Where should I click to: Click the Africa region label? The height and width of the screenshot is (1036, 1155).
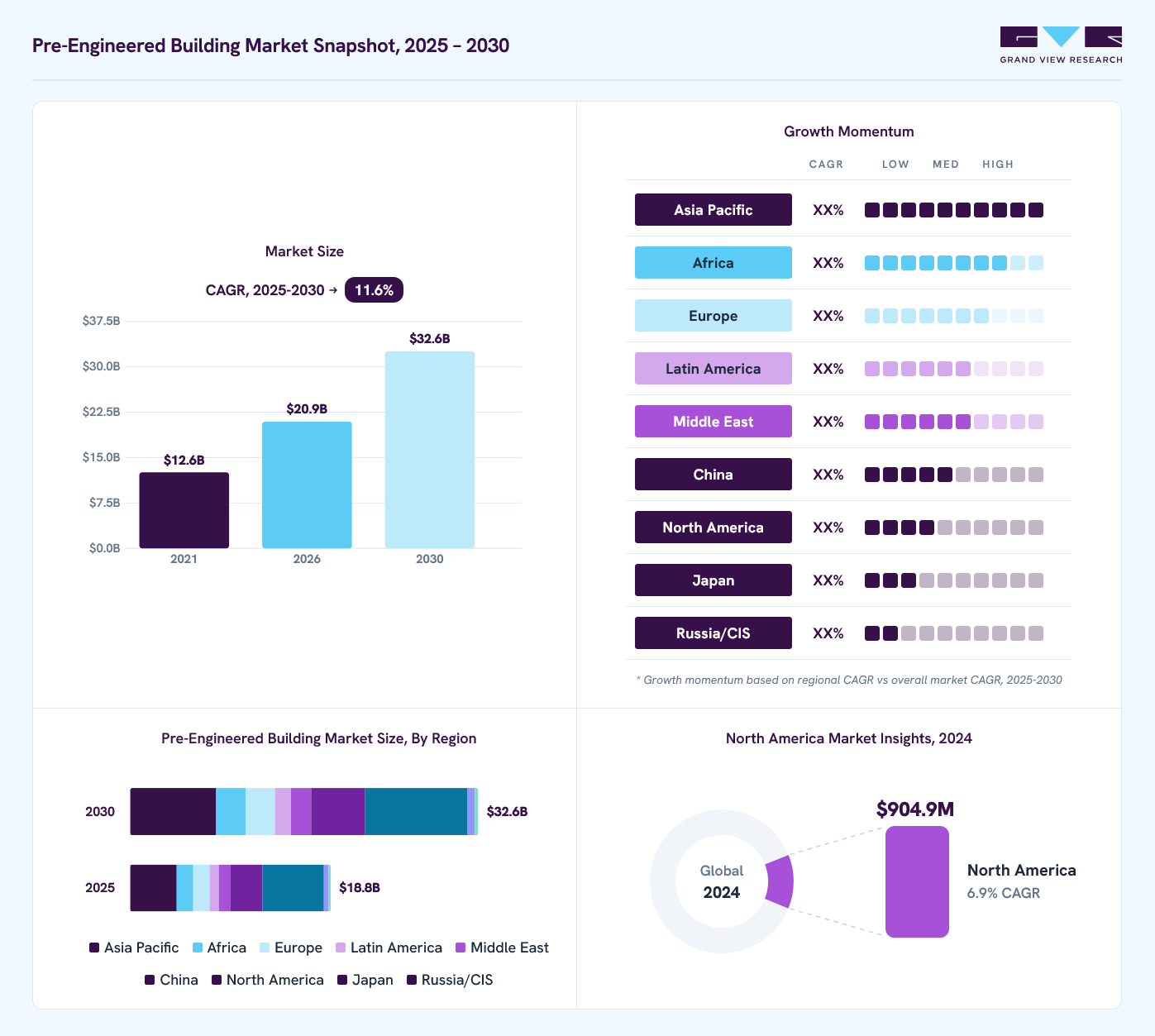[713, 263]
